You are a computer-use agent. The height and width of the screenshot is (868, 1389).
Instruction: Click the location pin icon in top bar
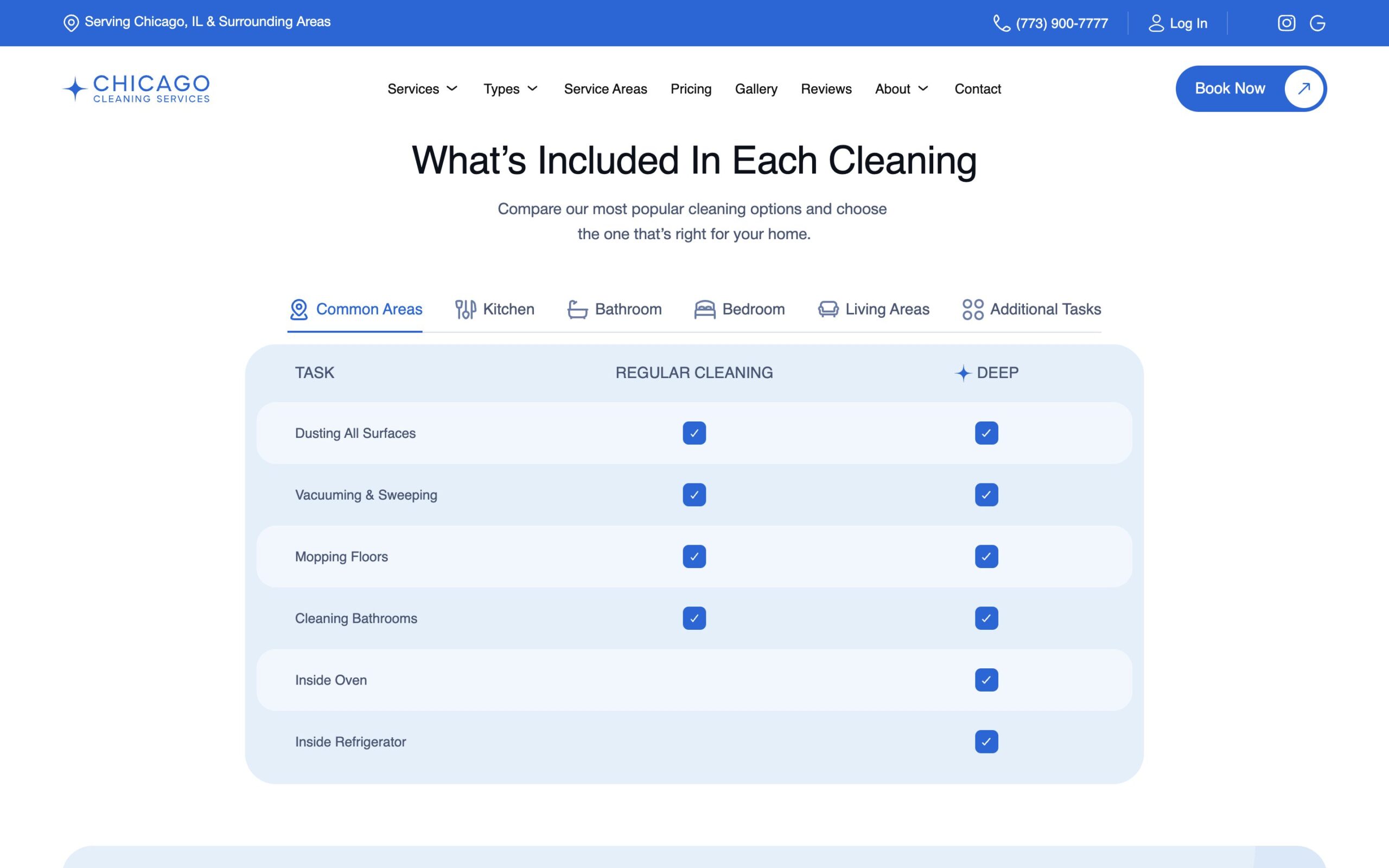point(71,23)
